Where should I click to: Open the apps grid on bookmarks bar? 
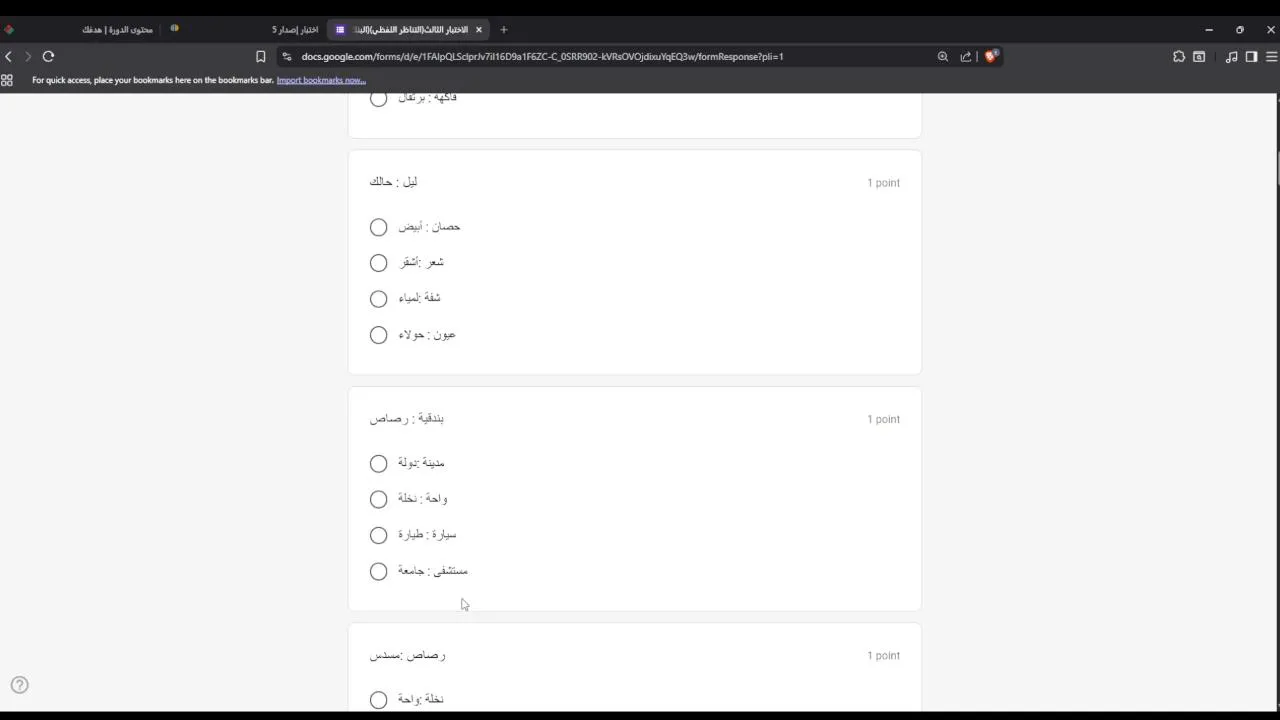coord(7,80)
